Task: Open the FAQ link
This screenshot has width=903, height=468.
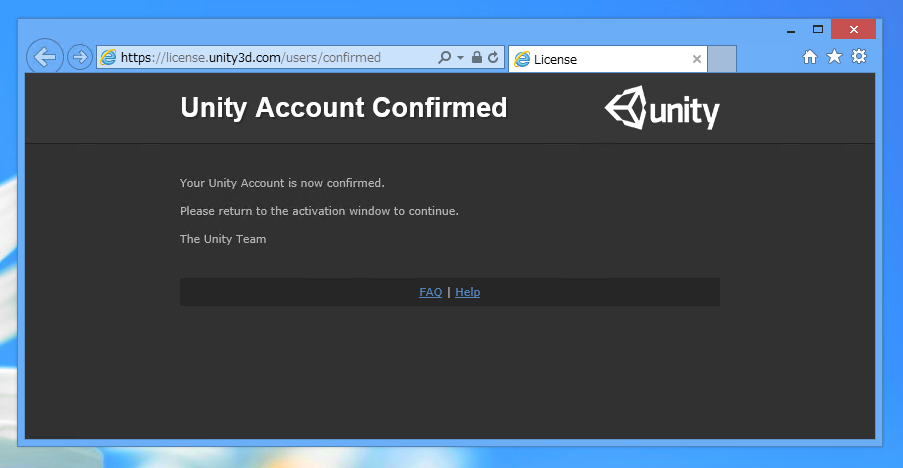Action: [431, 292]
